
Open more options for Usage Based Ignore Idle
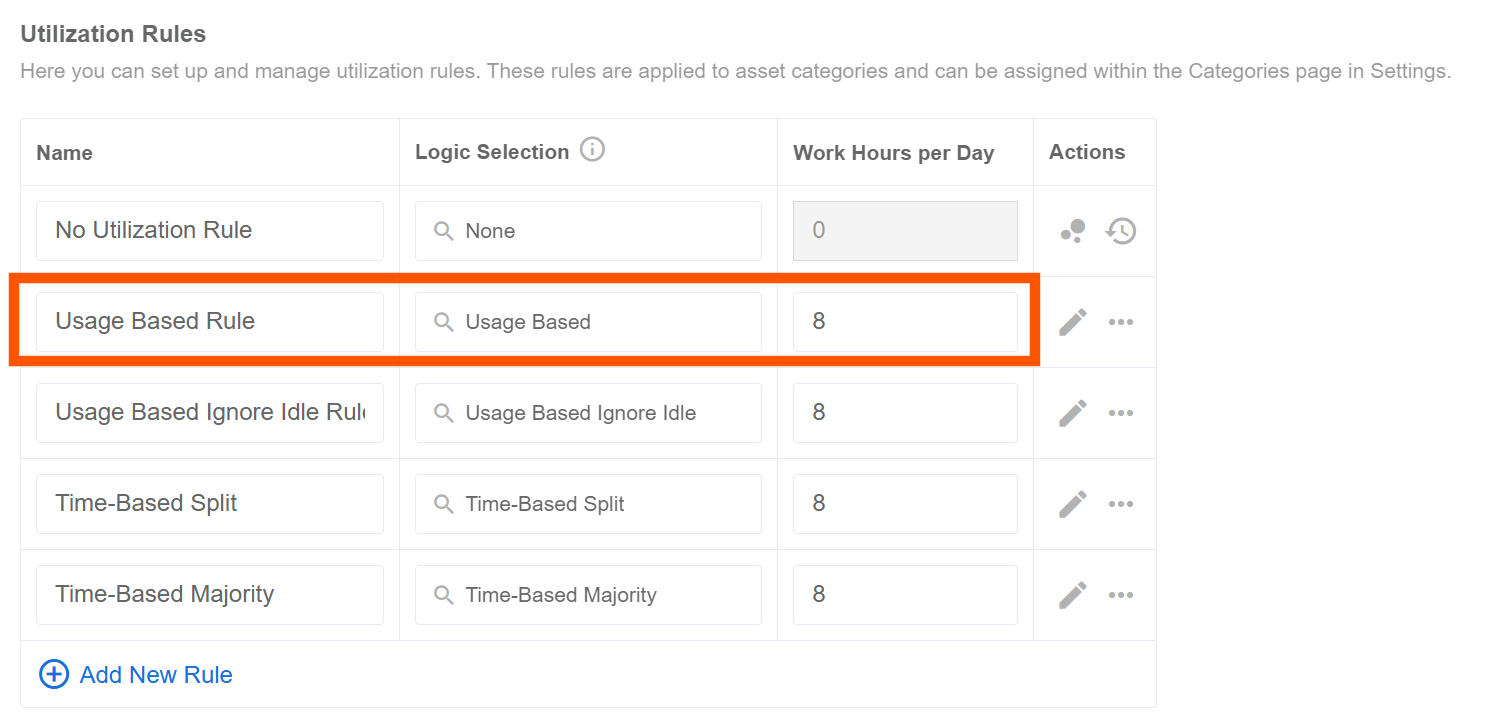point(1121,413)
